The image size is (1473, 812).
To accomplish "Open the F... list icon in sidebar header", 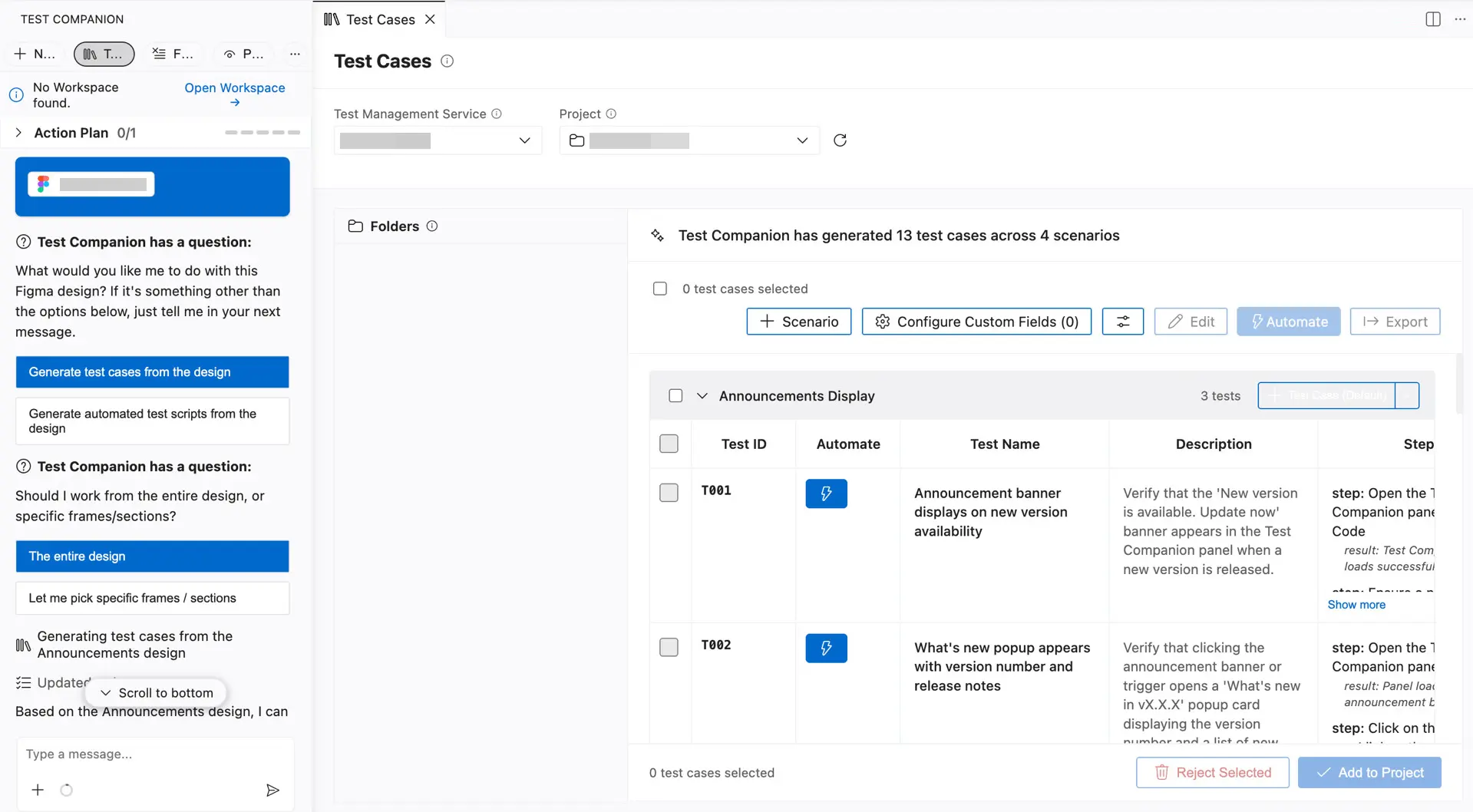I will coord(173,54).
